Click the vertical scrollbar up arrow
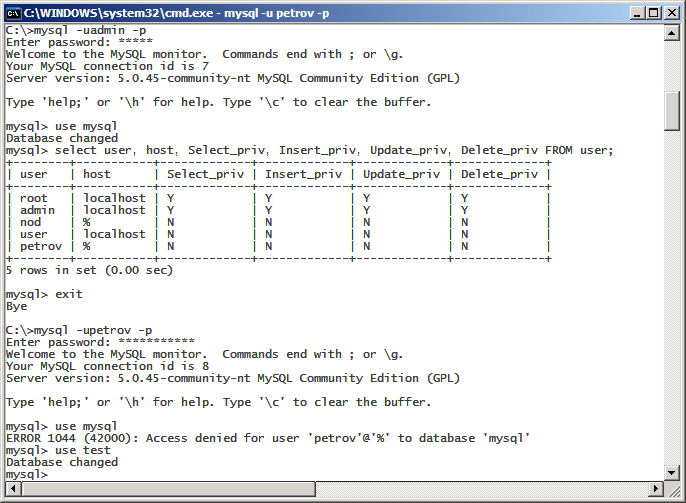 click(672, 33)
